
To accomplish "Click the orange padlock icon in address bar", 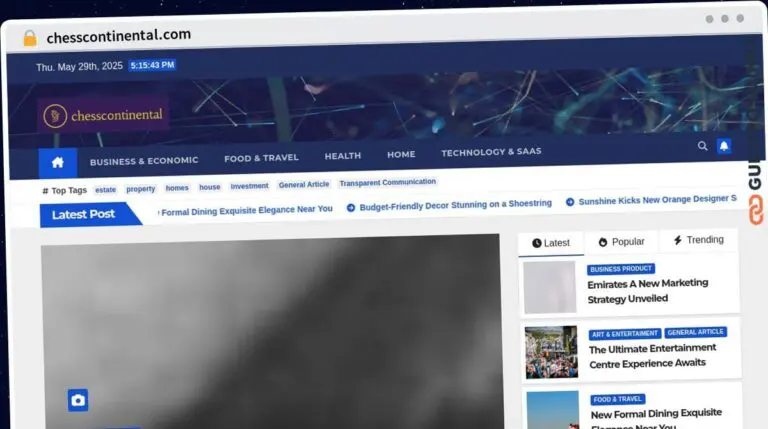I will click(30, 38).
